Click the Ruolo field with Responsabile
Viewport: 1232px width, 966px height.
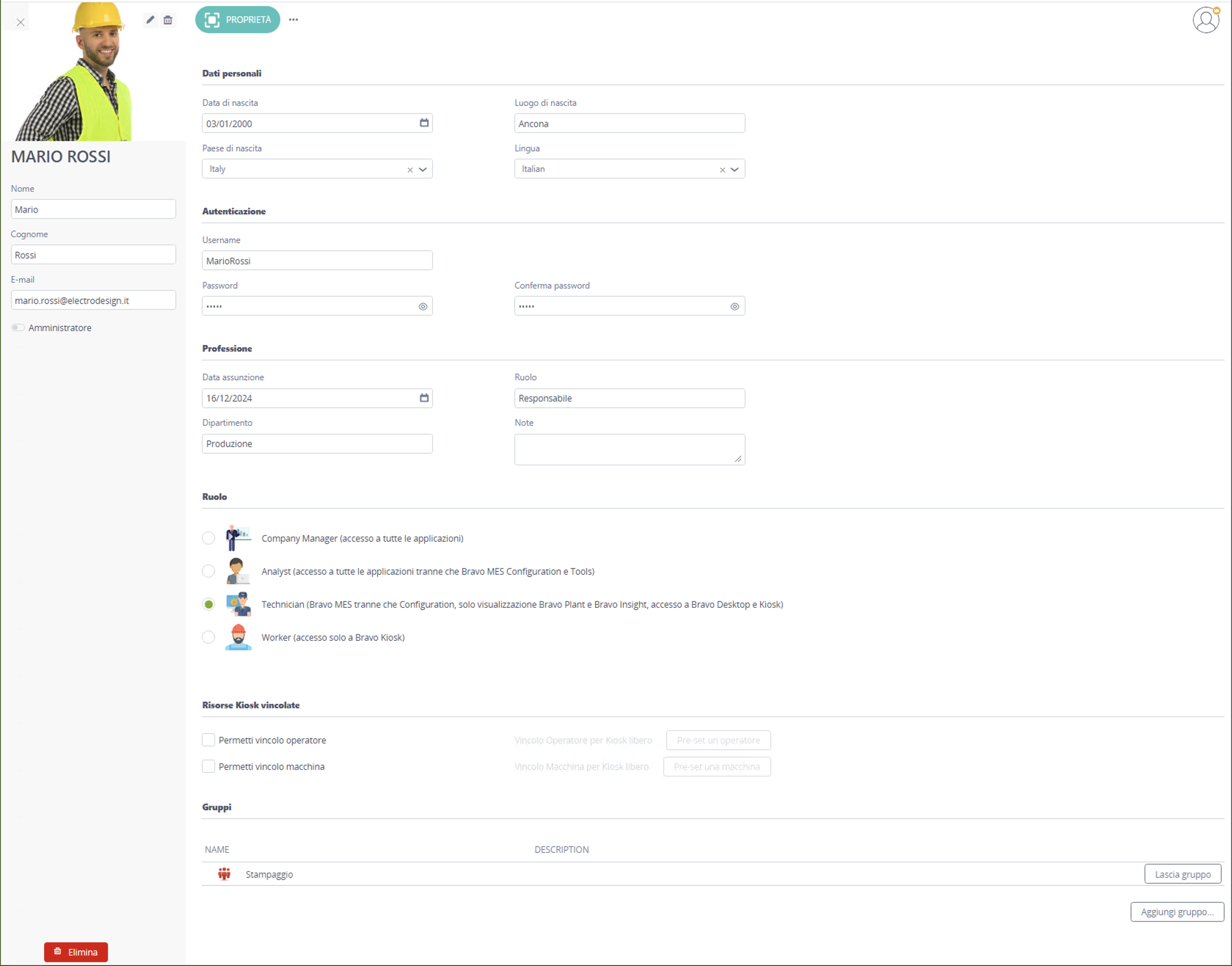coord(629,397)
